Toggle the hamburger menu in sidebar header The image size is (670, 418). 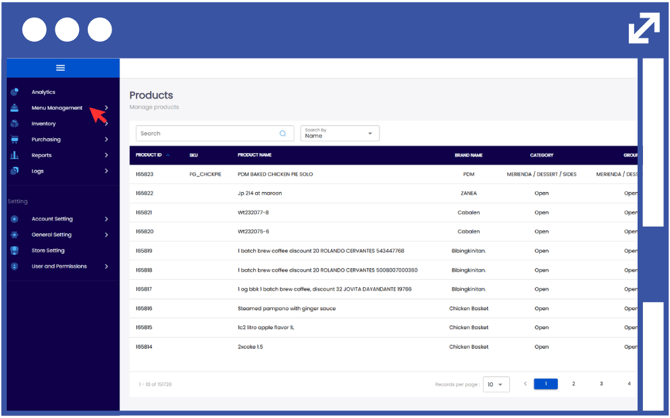(60, 68)
